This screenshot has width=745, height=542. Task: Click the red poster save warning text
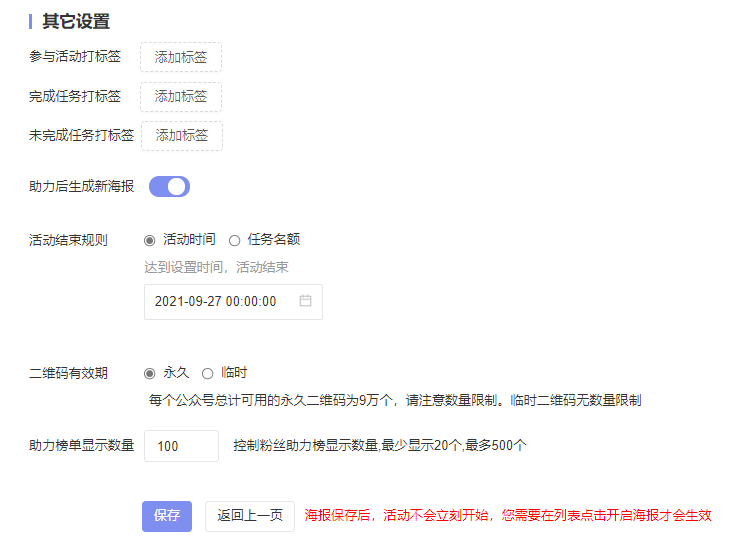coord(508,516)
